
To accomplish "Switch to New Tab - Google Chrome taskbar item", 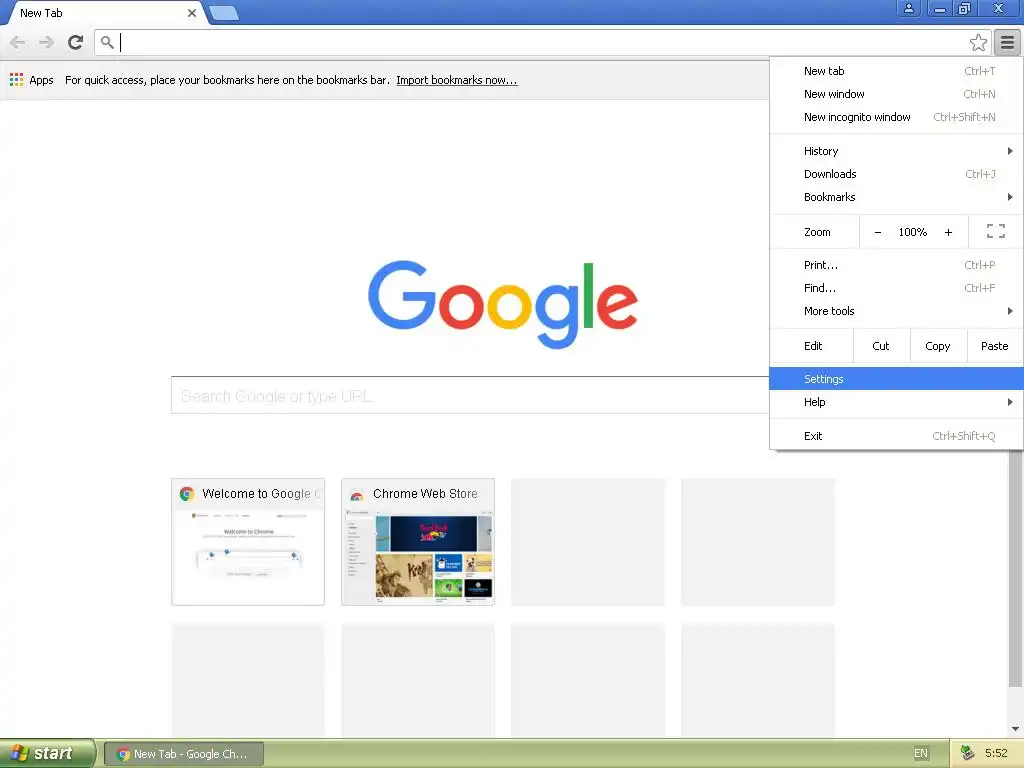I will (x=184, y=754).
